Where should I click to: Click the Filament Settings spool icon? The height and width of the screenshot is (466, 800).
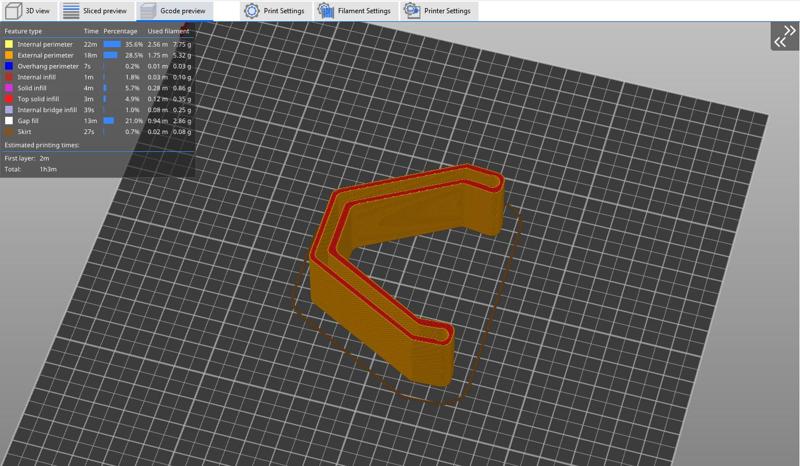326,11
